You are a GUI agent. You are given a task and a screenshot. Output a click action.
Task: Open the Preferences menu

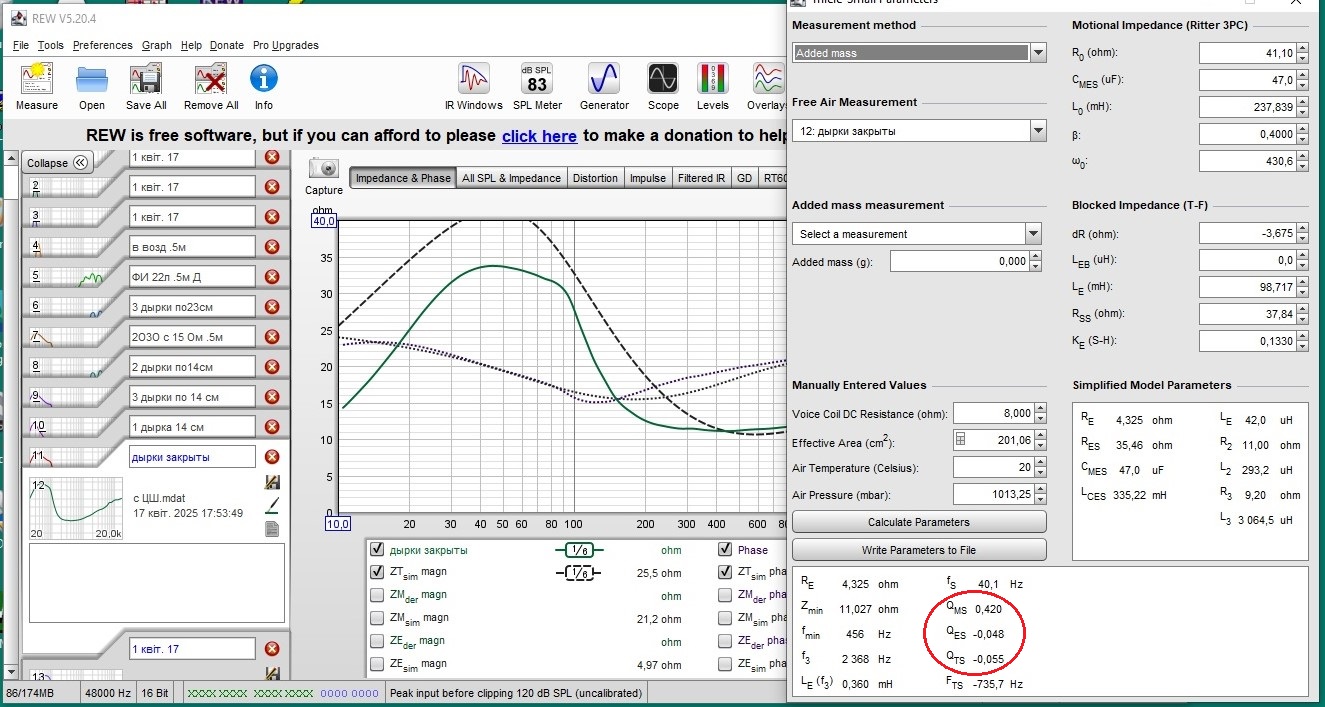[x=103, y=45]
